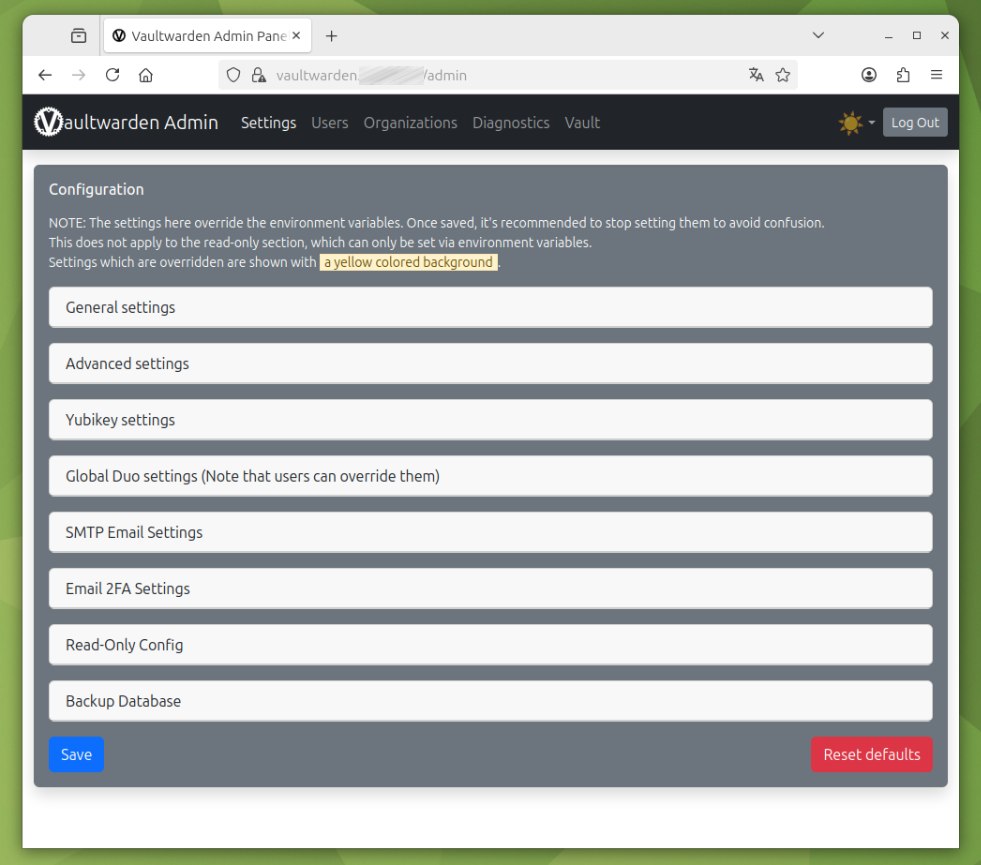Click the browser home icon
Image resolution: width=981 pixels, height=865 pixels.
146,75
